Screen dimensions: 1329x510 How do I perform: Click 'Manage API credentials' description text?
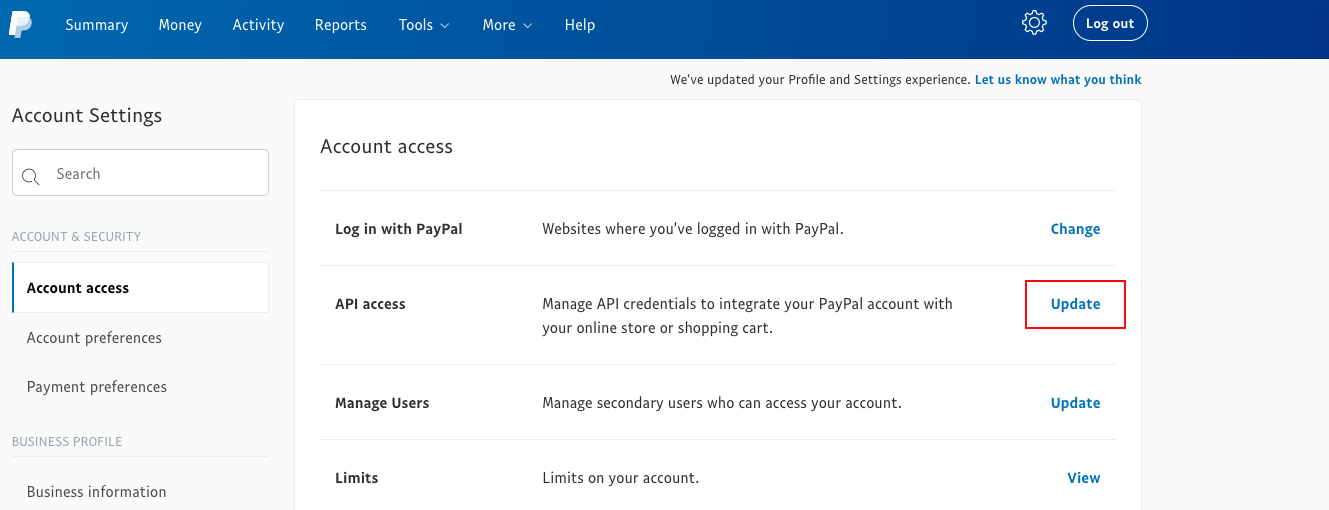[747, 316]
